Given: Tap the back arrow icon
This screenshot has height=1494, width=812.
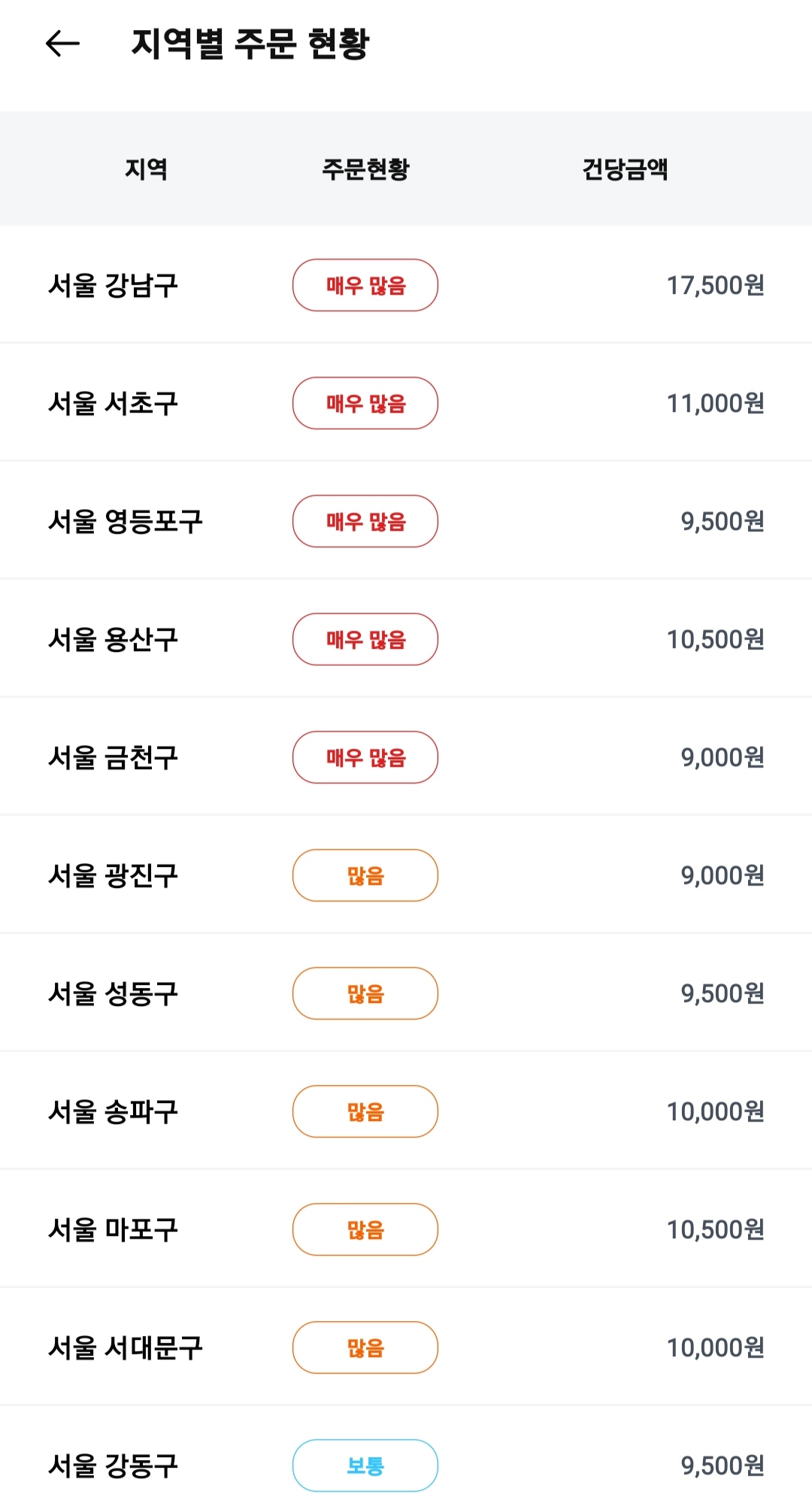Looking at the screenshot, I should [x=62, y=44].
